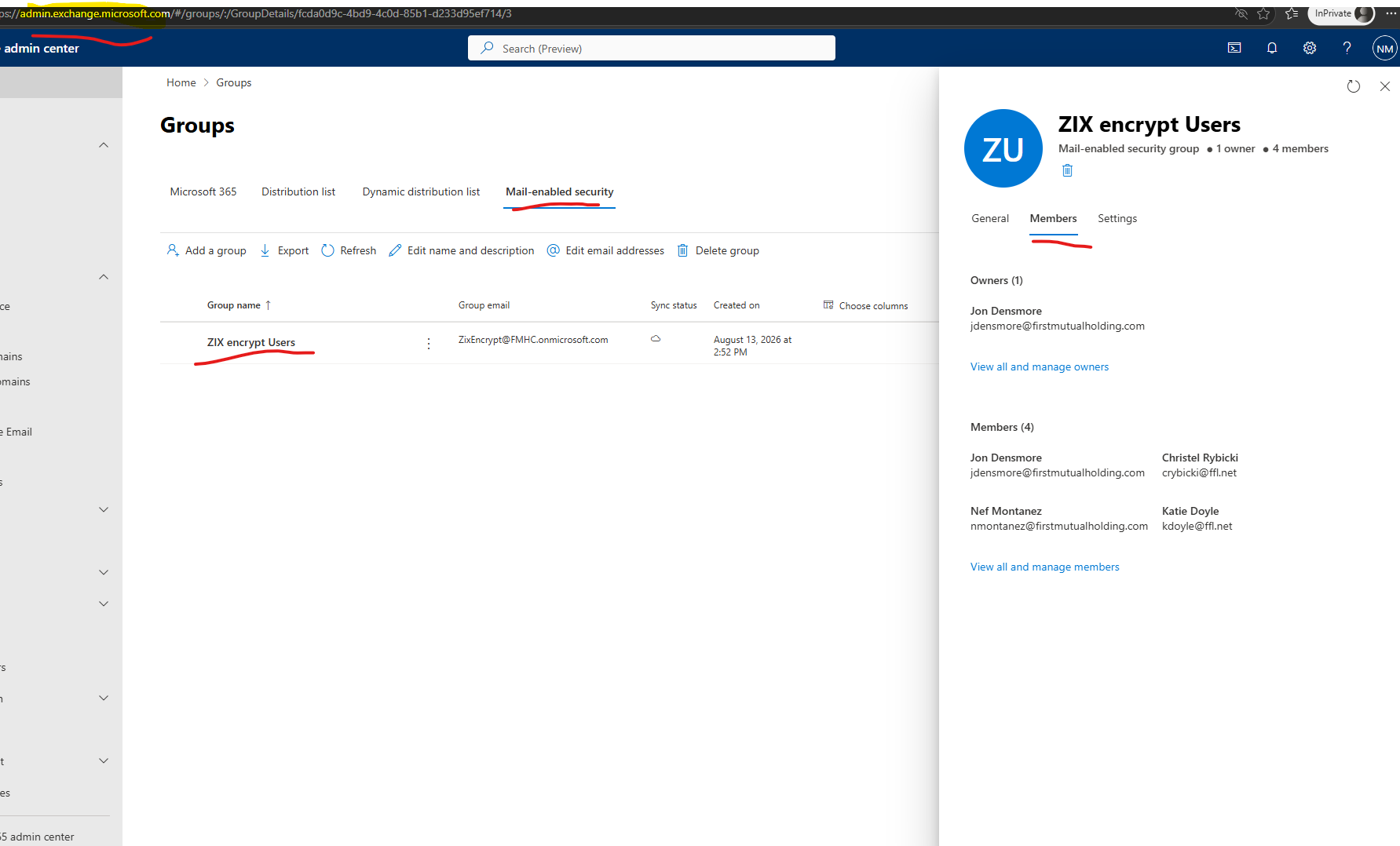Collapse the first sidebar section chevron
Image resolution: width=1400 pixels, height=846 pixels.
click(x=104, y=145)
